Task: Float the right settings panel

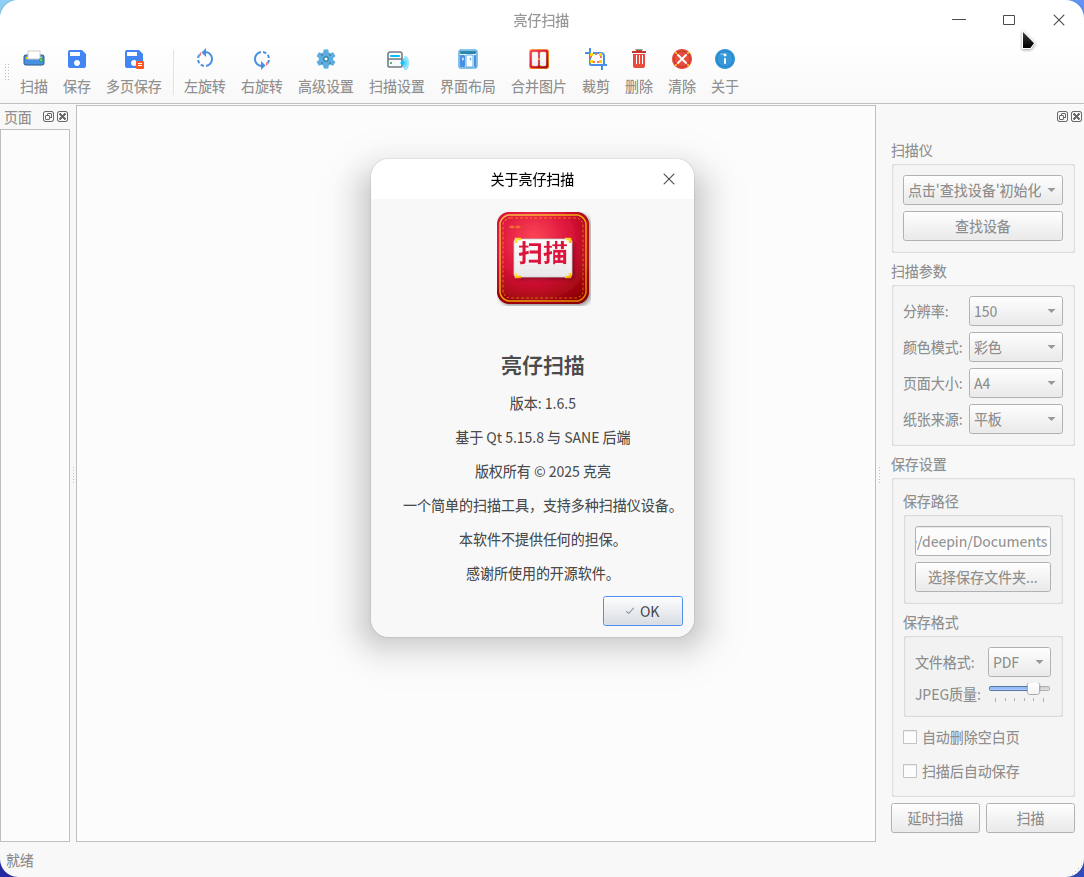Action: (x=1063, y=117)
